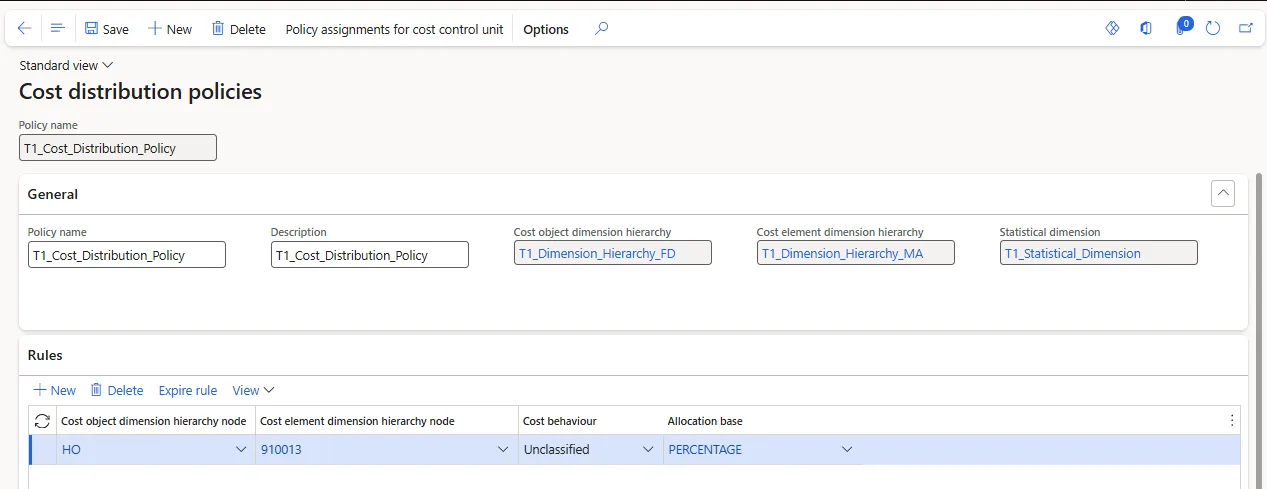Screen dimensions: 1267x489
Task: Delete the policy from the top toolbar
Action: tap(239, 29)
